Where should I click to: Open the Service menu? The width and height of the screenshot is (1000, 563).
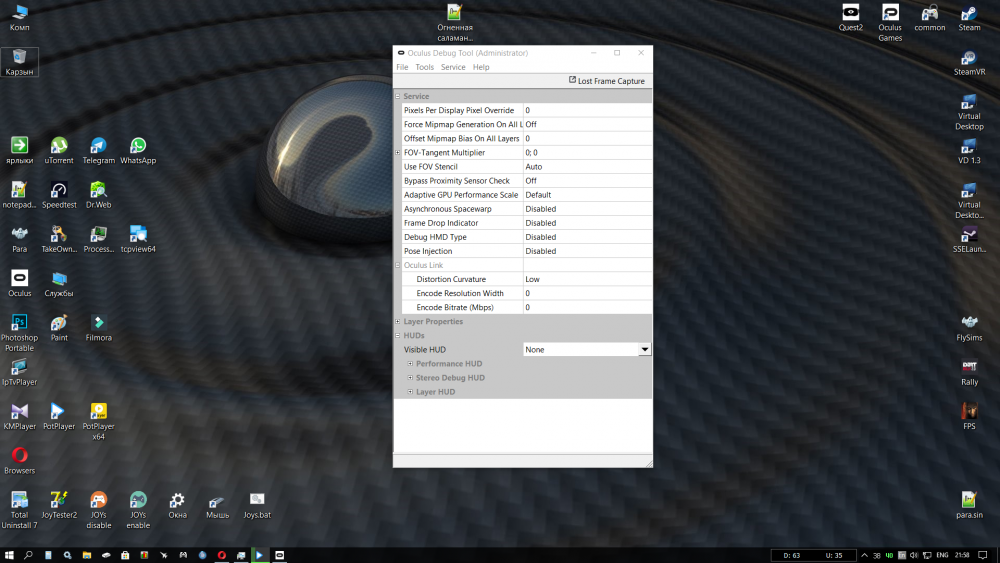click(453, 67)
